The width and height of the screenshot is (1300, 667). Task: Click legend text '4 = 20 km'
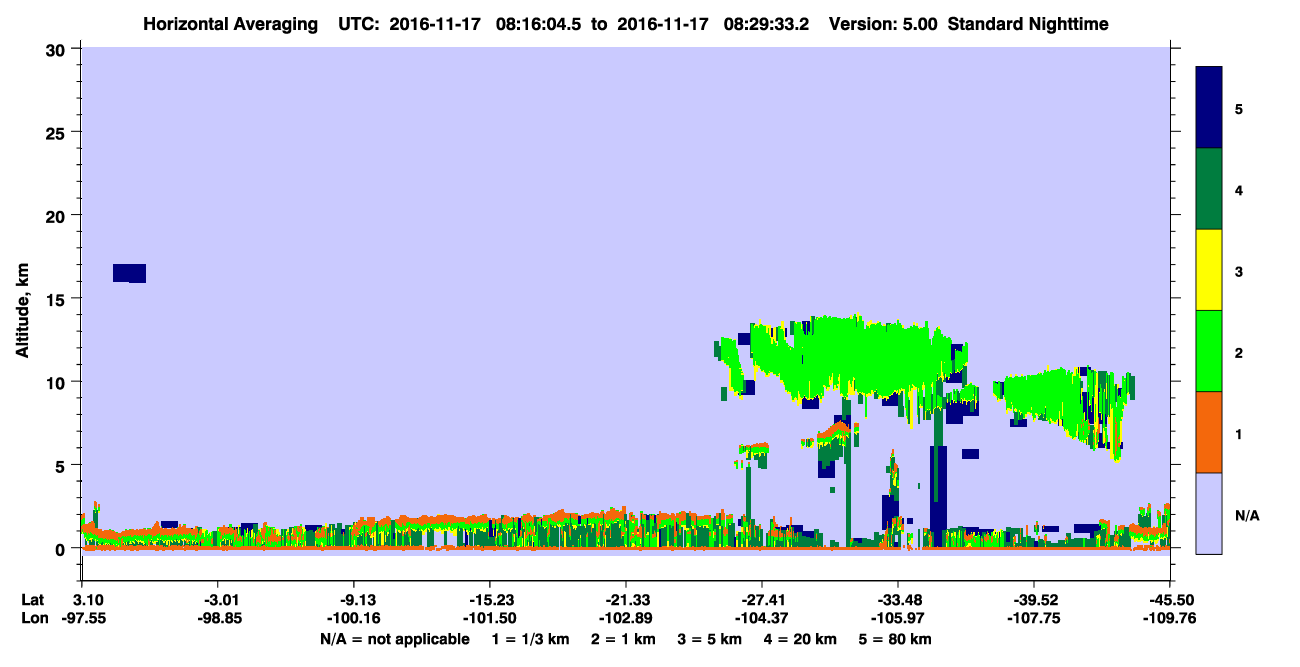click(799, 638)
